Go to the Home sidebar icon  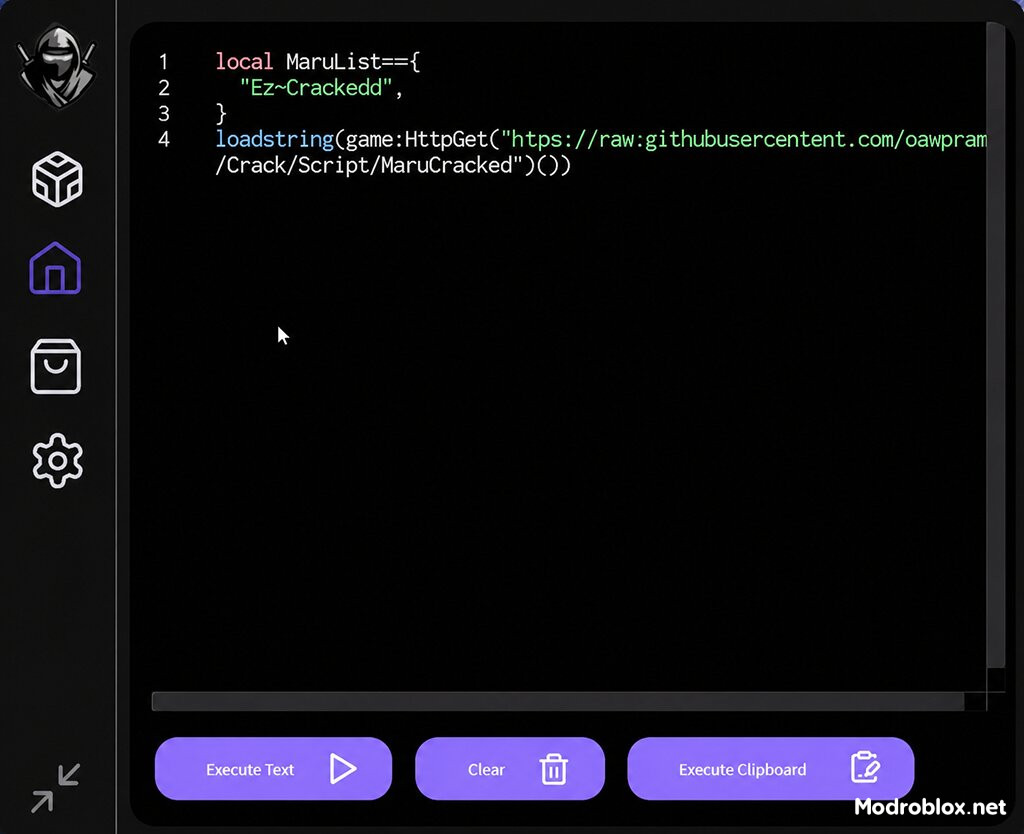tap(56, 268)
